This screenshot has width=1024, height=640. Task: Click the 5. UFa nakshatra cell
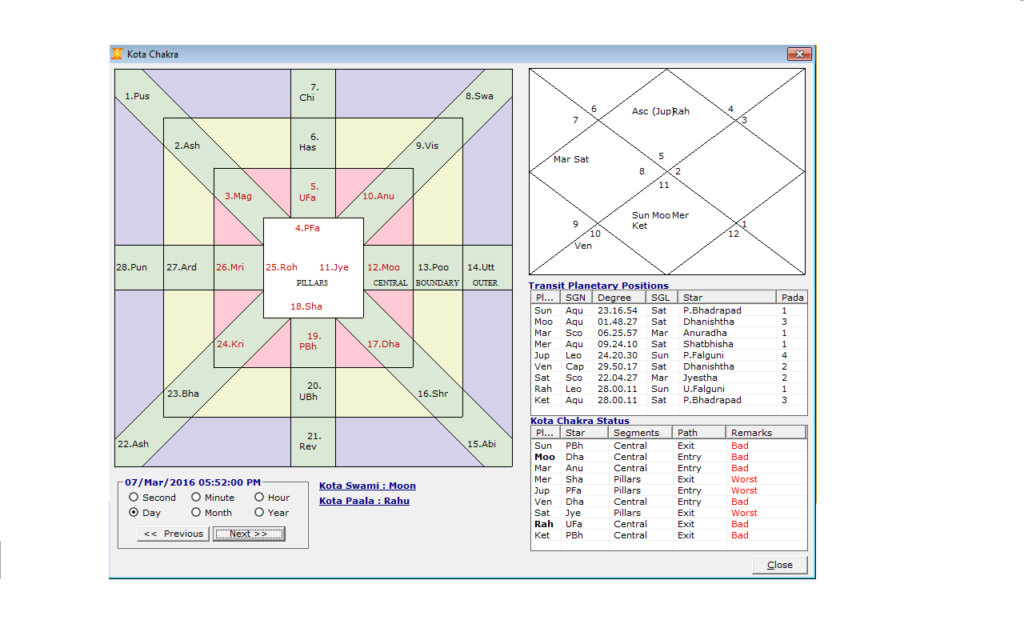[311, 192]
